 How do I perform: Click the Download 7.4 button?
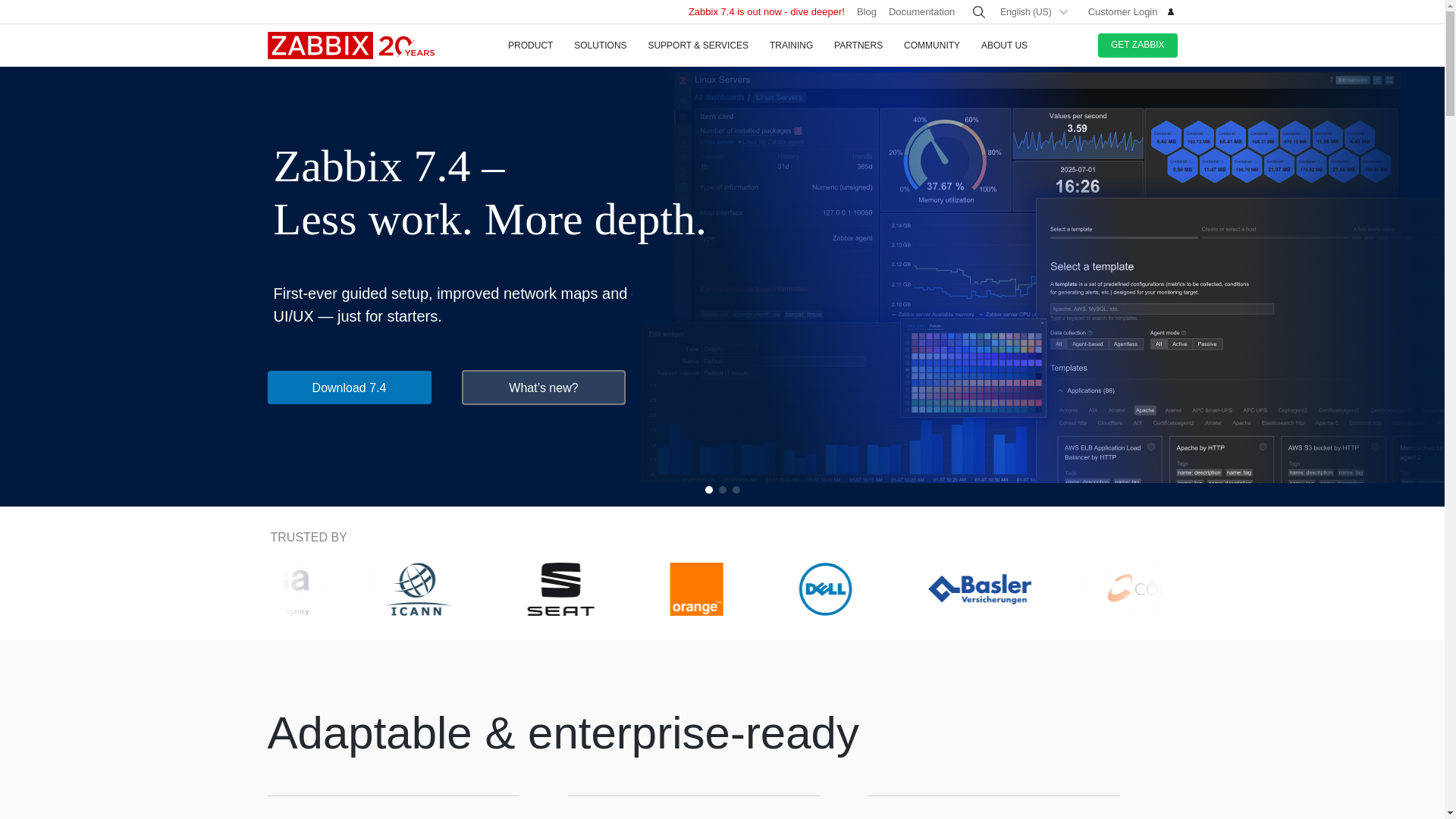point(349,388)
